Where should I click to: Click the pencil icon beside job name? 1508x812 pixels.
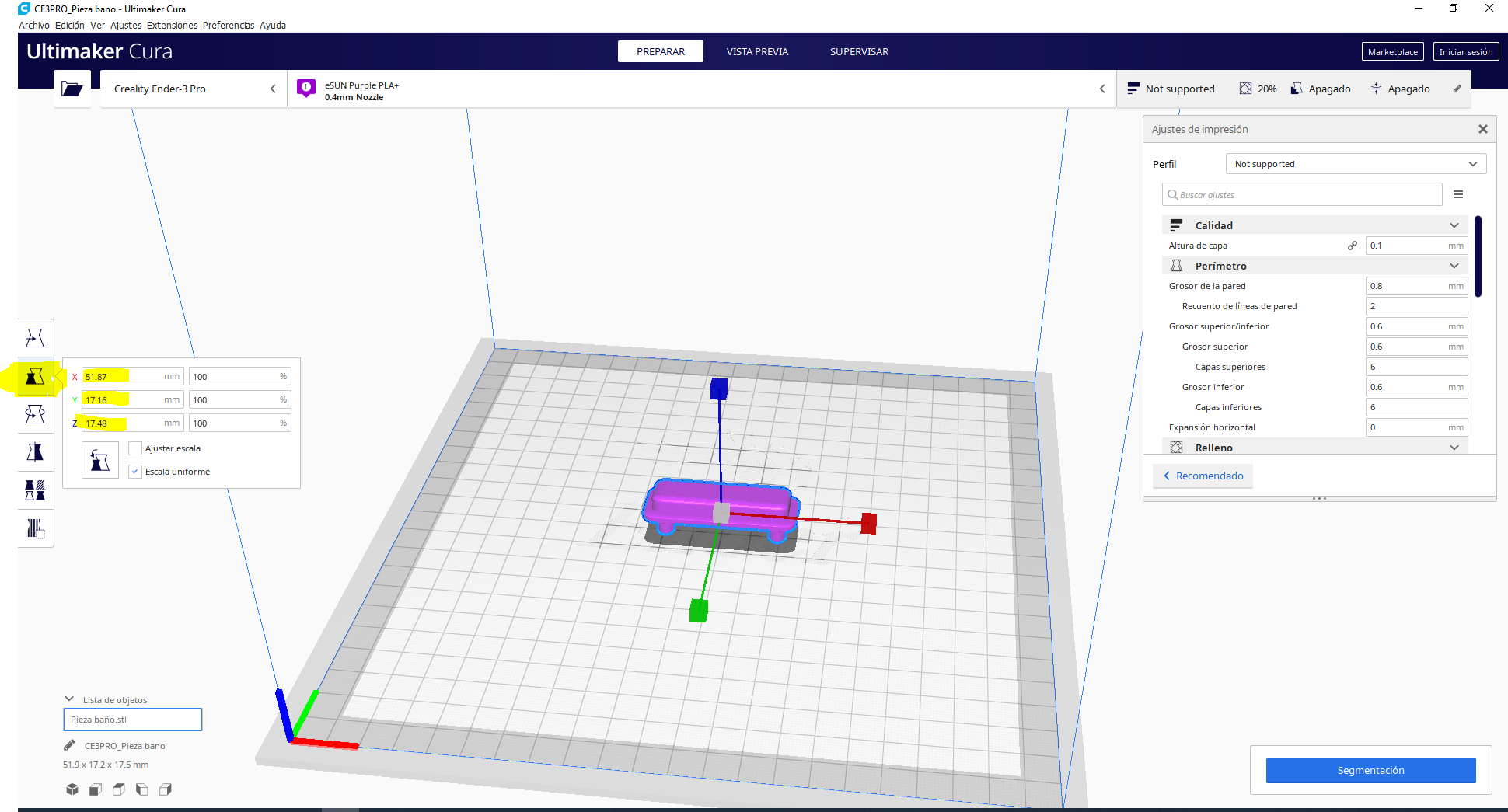pyautogui.click(x=69, y=745)
